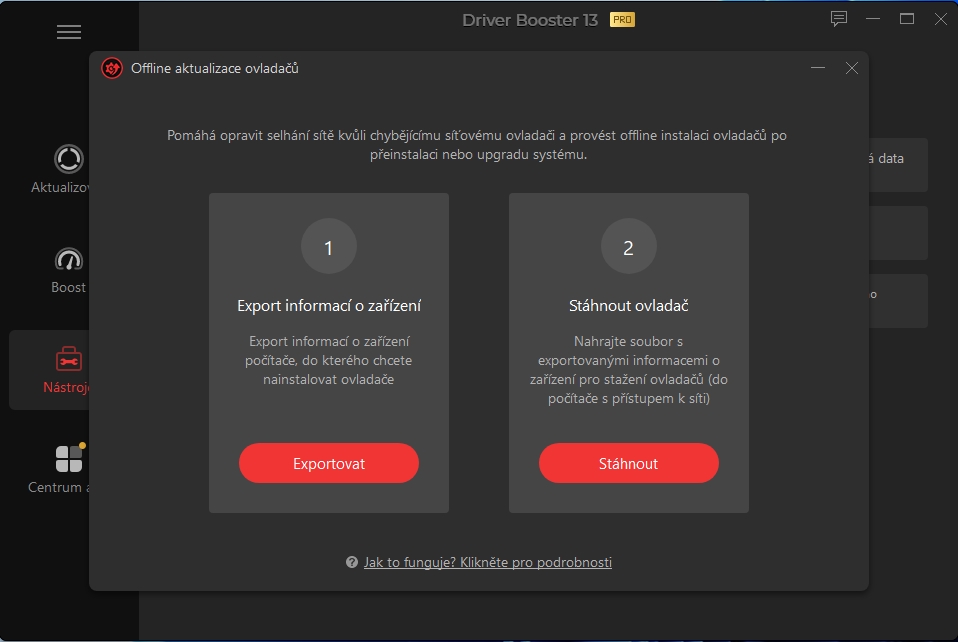Image resolution: width=958 pixels, height=642 pixels.
Task: Open the Boost gauge icon in the sidebar
Action: [x=69, y=259]
